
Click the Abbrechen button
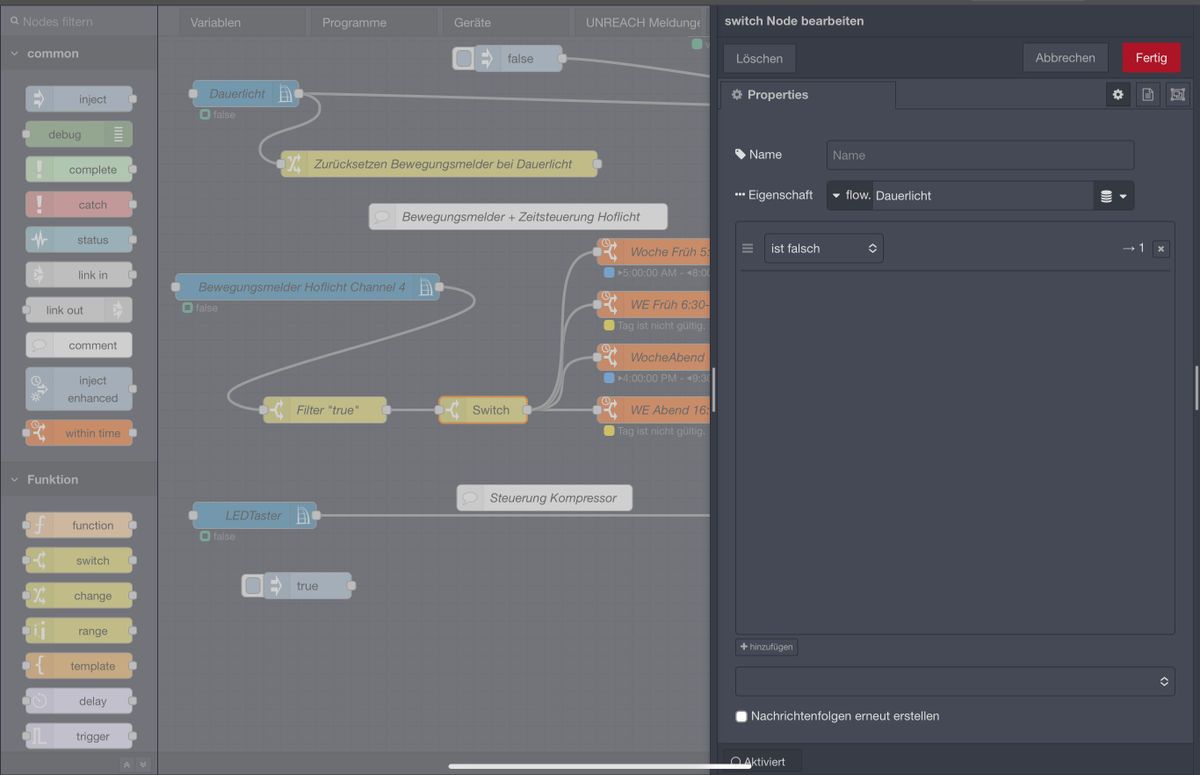[1065, 58]
